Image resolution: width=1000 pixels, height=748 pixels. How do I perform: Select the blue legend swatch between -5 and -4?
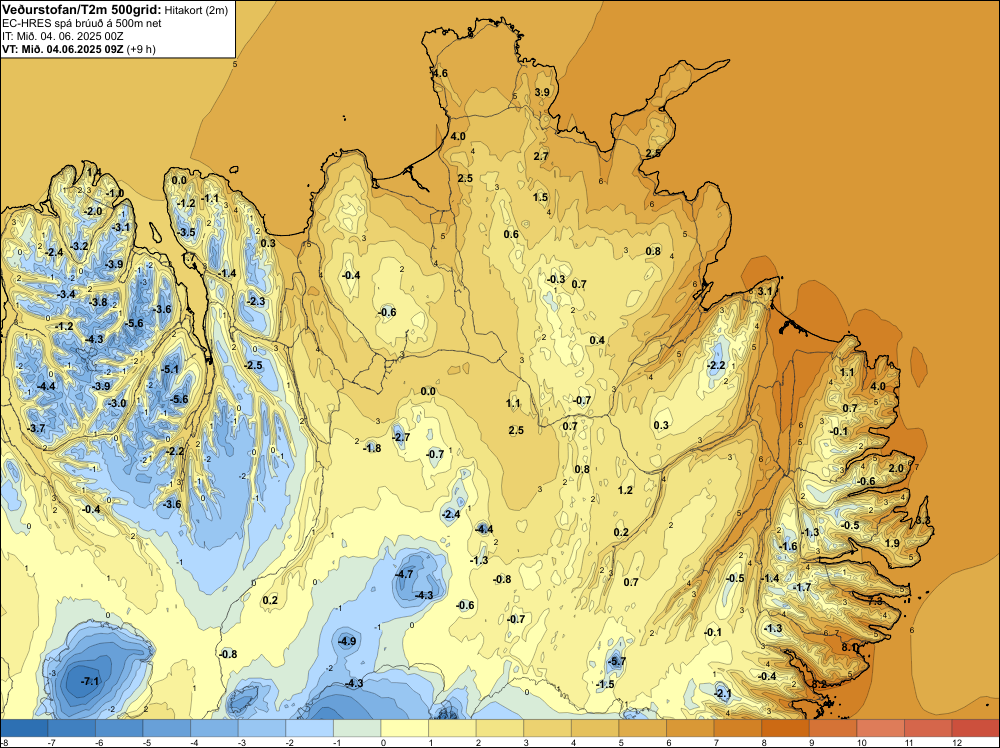(166, 728)
